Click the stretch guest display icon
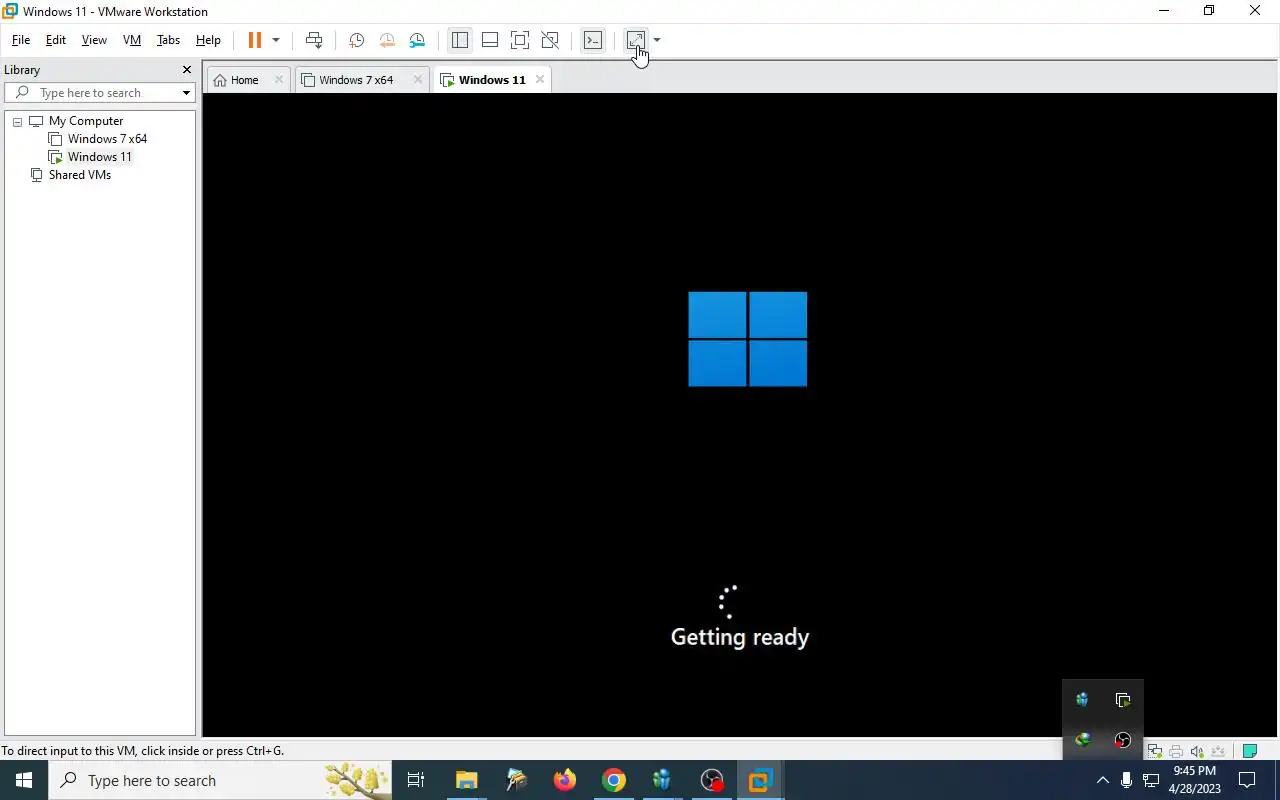Screen dimensions: 1280x800 636,40
